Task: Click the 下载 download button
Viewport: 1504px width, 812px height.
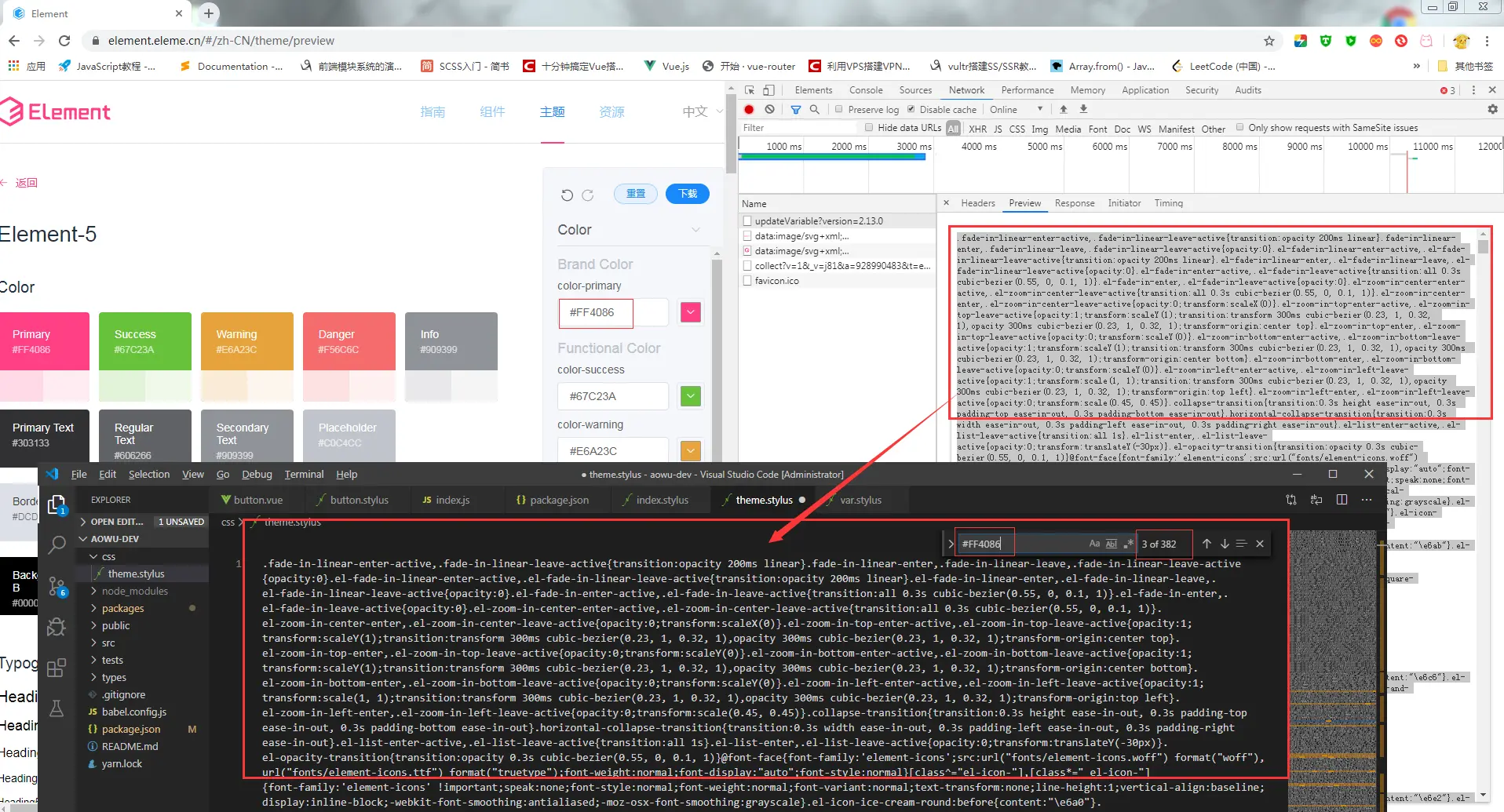Action: [688, 194]
